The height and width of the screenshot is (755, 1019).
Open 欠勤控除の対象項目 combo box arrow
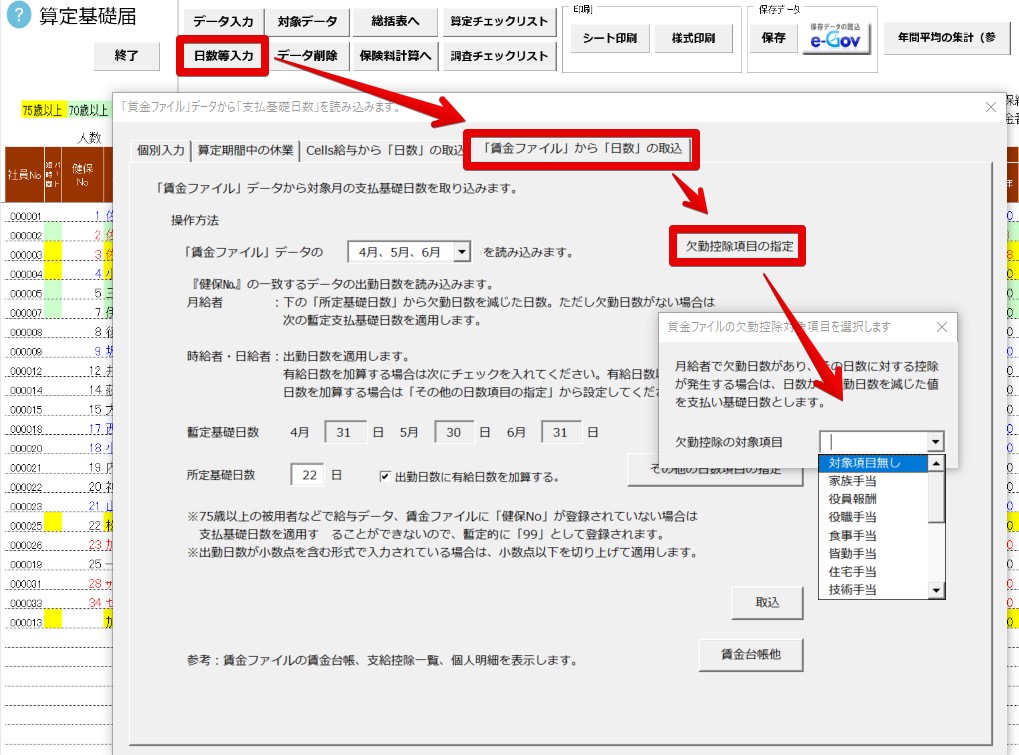point(935,442)
